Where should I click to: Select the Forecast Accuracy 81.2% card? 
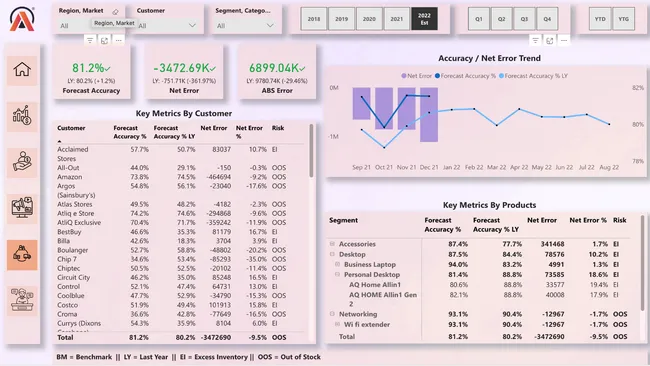(x=91, y=72)
